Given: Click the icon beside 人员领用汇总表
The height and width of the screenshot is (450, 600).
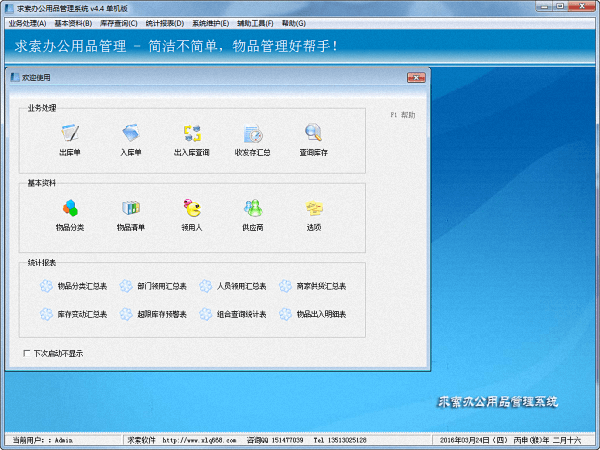Looking at the screenshot, I should pos(205,286).
